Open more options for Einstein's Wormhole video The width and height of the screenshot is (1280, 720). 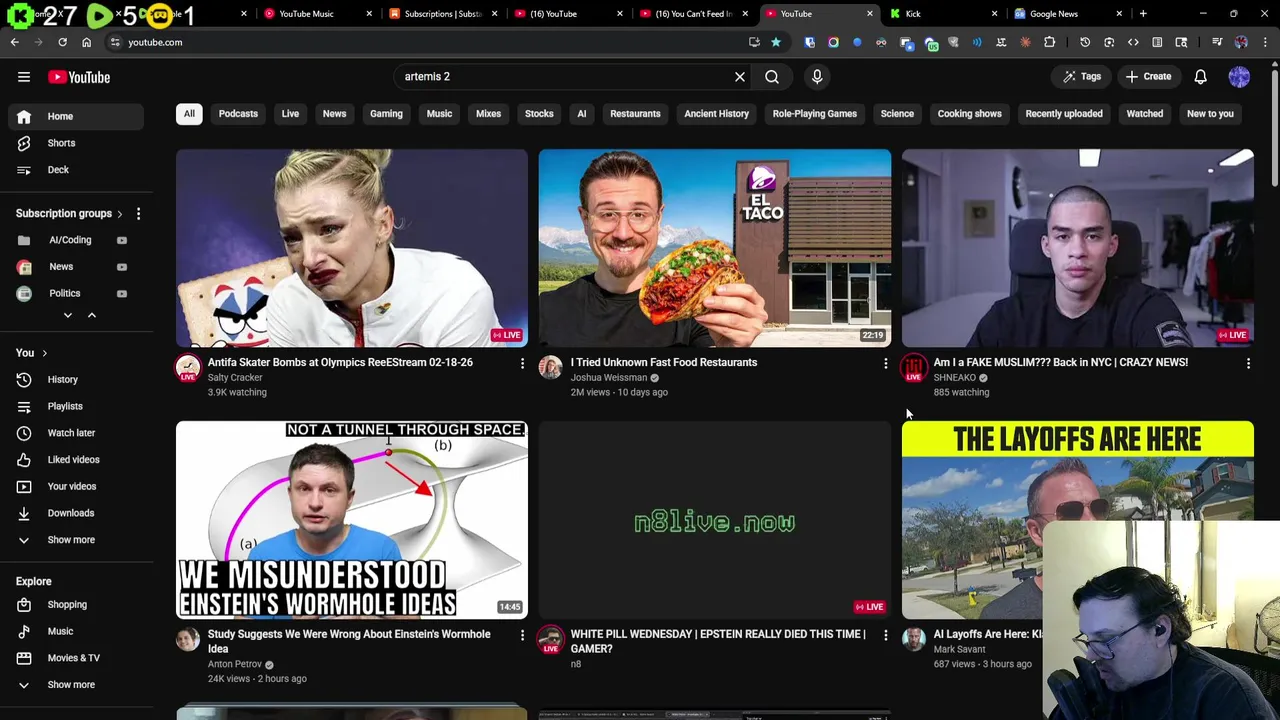click(x=522, y=635)
